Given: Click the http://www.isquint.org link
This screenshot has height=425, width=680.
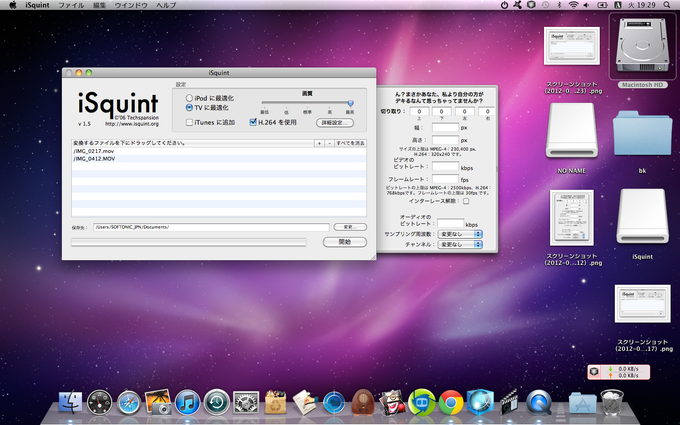Looking at the screenshot, I should click(x=132, y=124).
